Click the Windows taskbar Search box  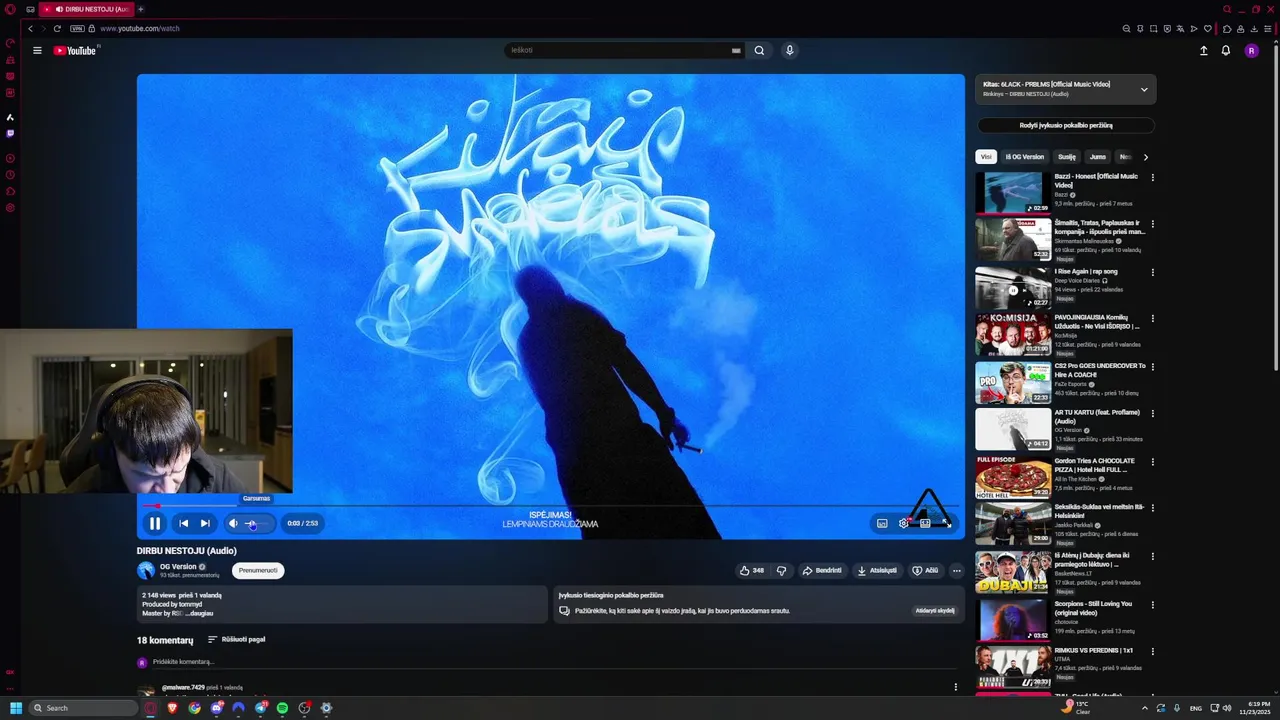[82, 708]
